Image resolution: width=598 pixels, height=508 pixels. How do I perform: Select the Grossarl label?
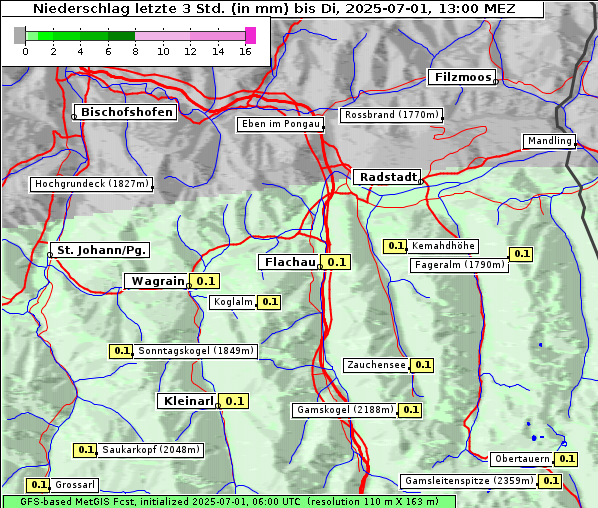click(x=75, y=485)
